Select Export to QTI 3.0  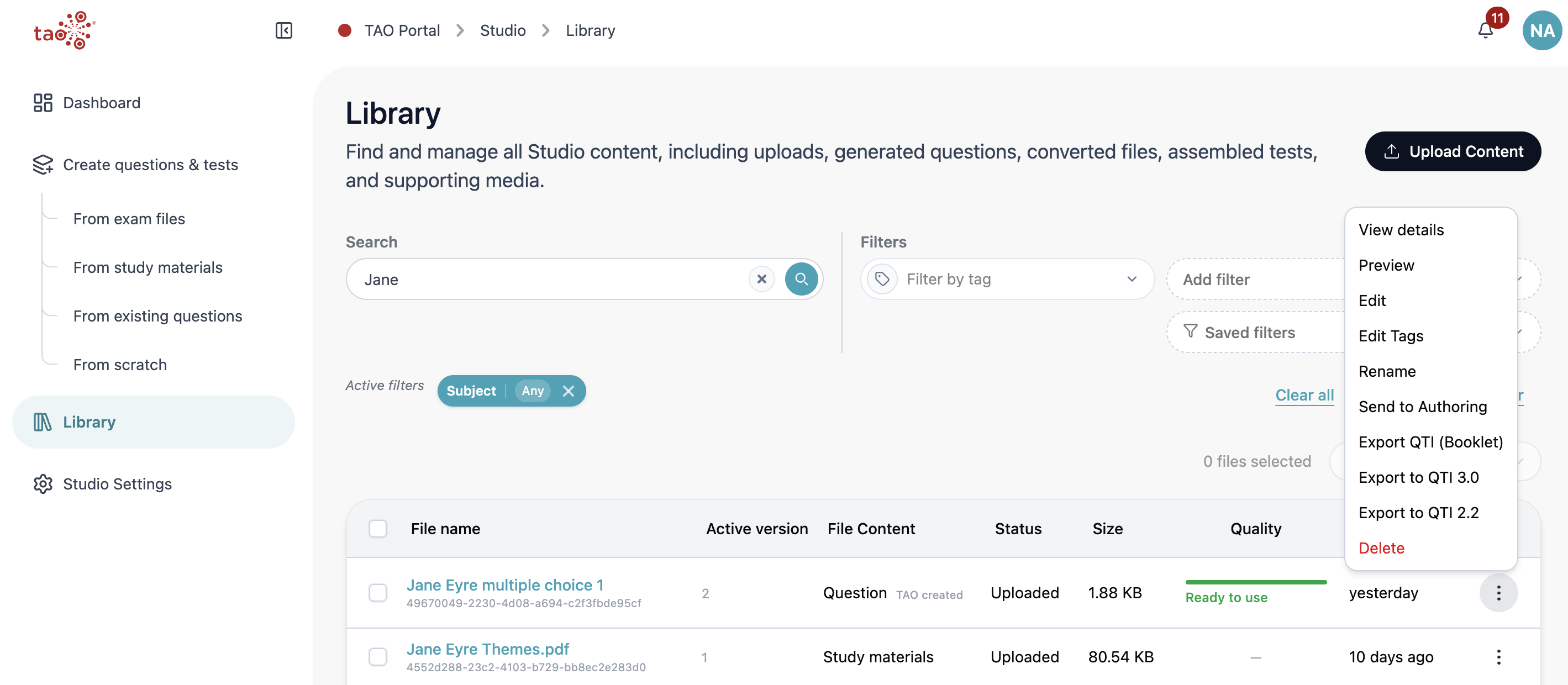[1418, 477]
